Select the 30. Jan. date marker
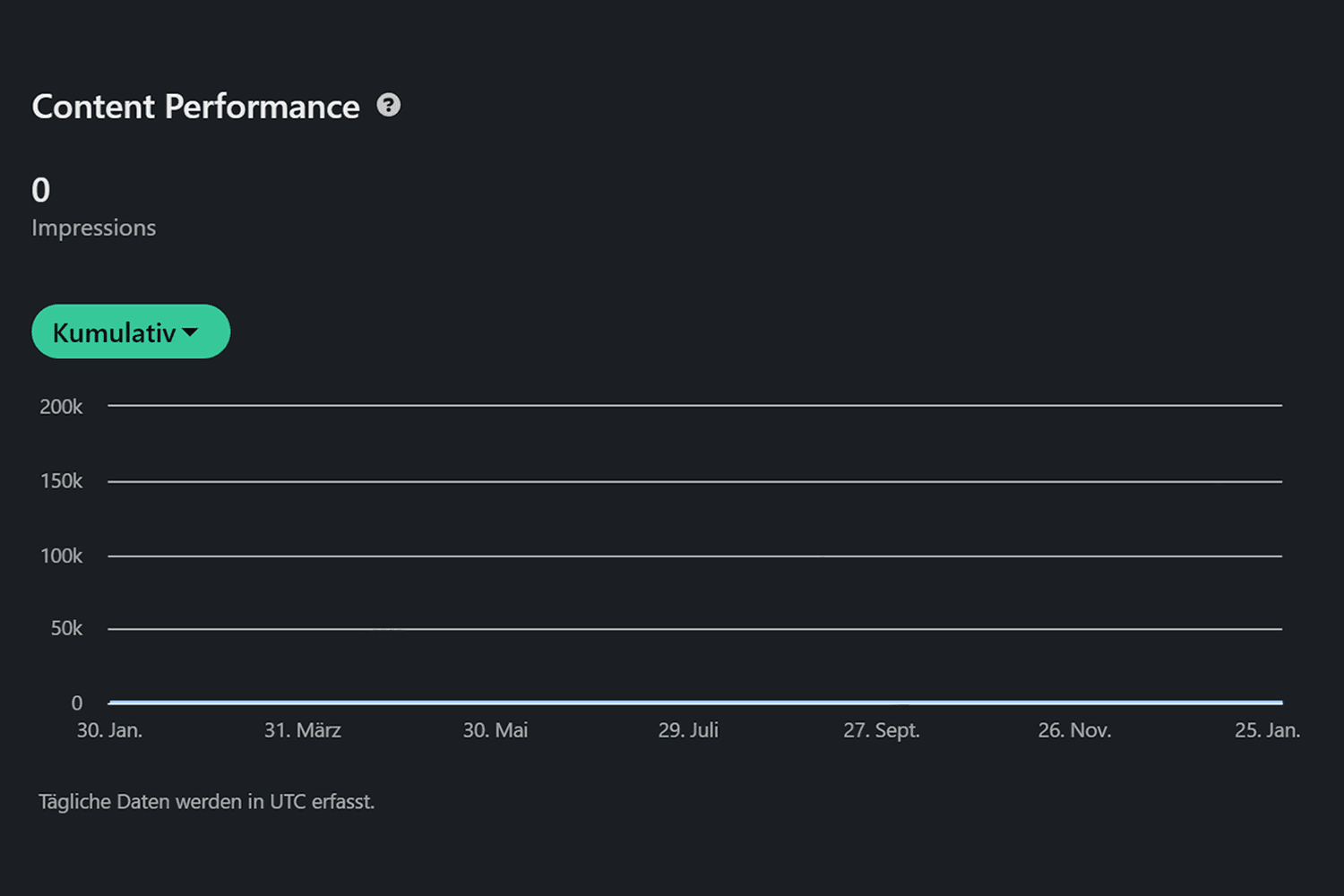Screen dimensions: 1344x896 [x=109, y=730]
